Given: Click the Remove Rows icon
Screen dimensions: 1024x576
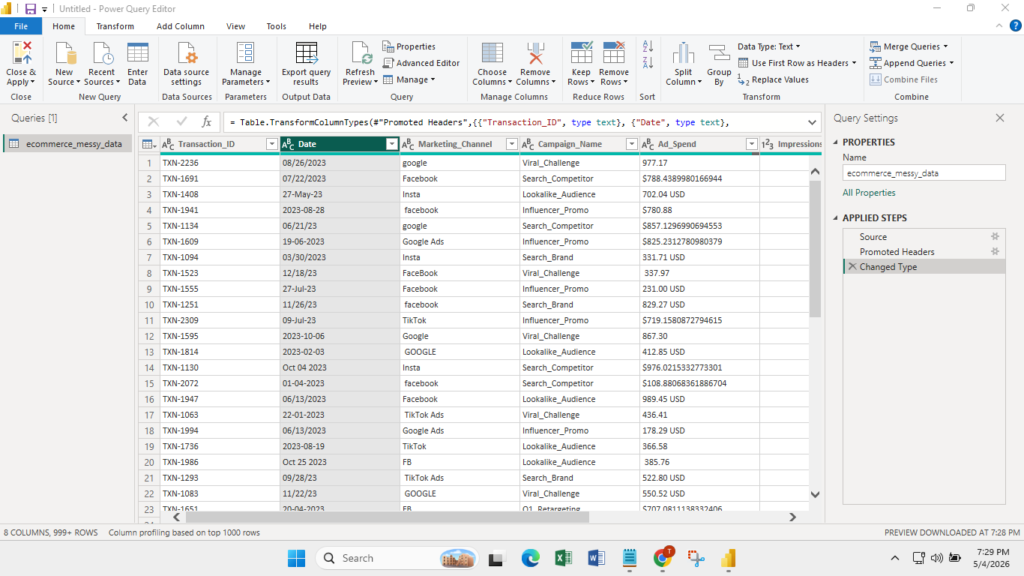Looking at the screenshot, I should tap(613, 54).
